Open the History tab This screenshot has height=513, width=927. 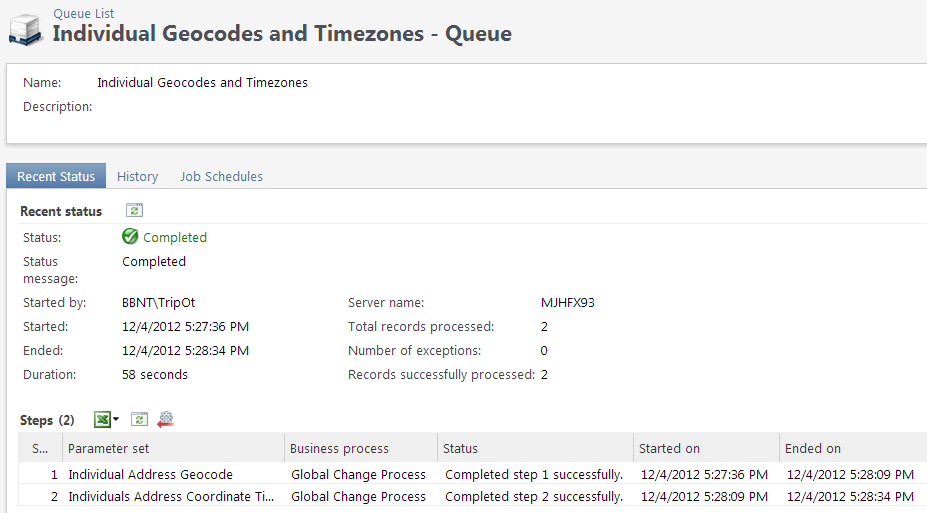pos(137,176)
